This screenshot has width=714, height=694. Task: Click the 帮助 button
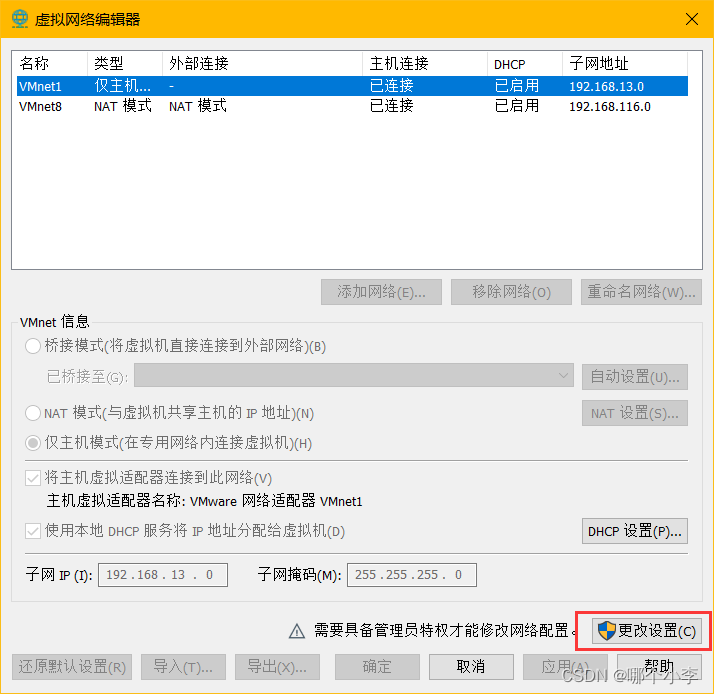(659, 667)
